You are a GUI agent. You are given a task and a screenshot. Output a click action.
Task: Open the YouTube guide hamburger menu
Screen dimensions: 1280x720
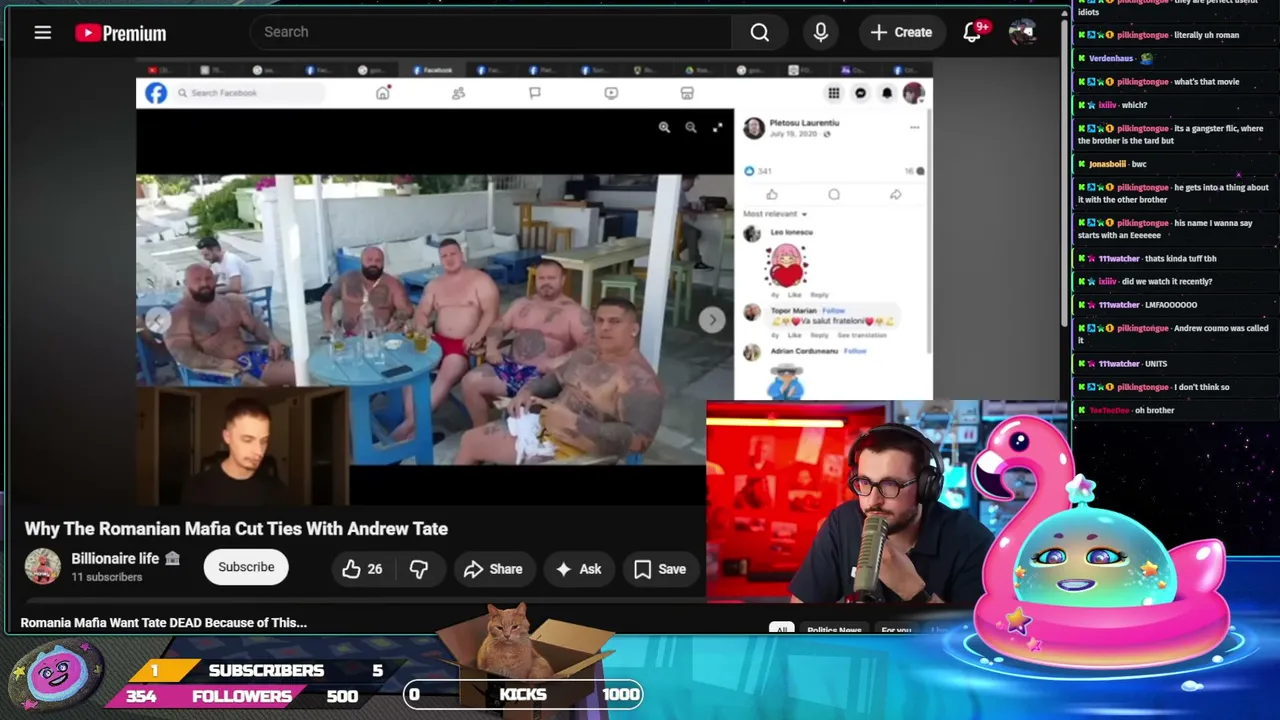(42, 33)
